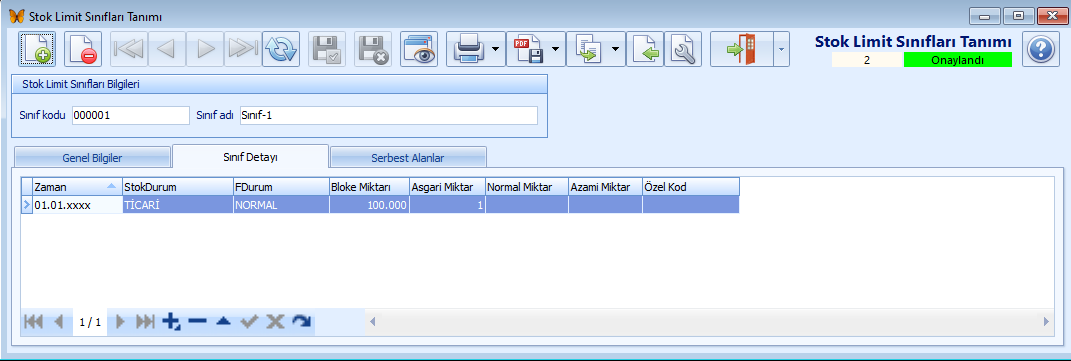Screen dimensions: 1071x361
Task: Click the Asgari Miktar column header
Action: coord(448,186)
